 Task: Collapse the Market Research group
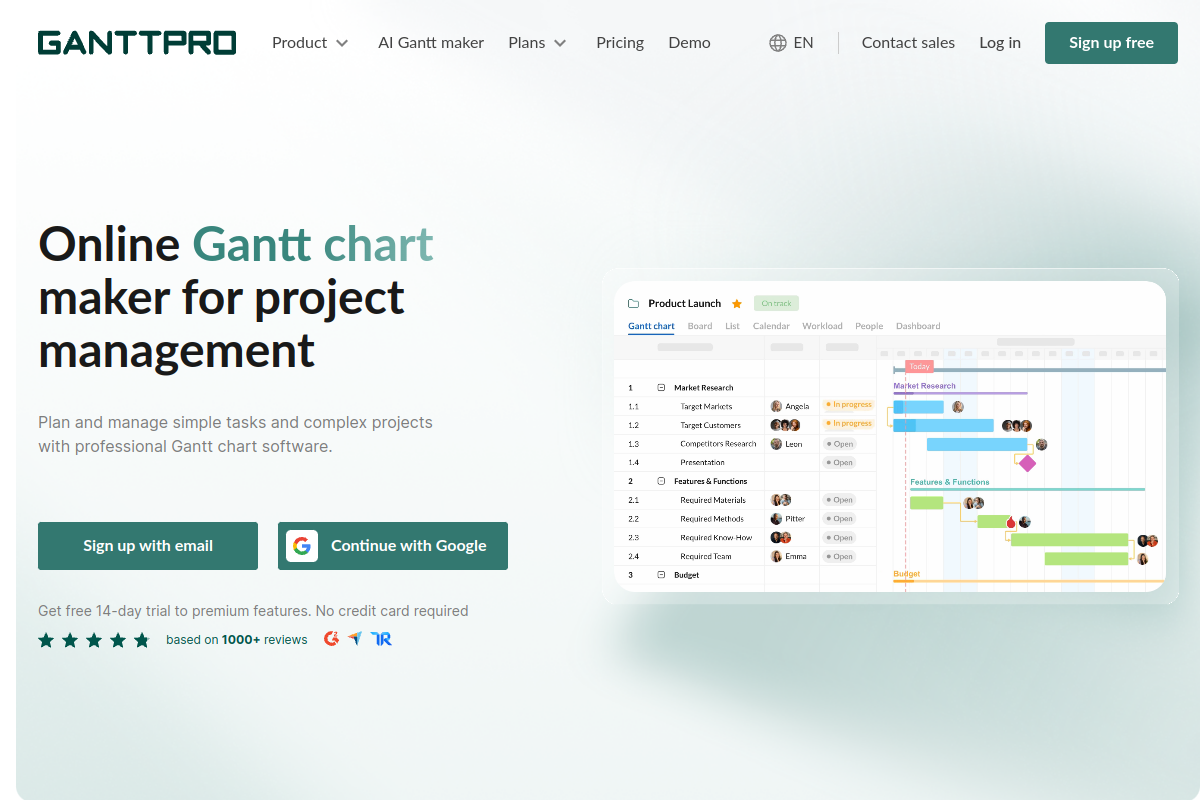(x=661, y=387)
